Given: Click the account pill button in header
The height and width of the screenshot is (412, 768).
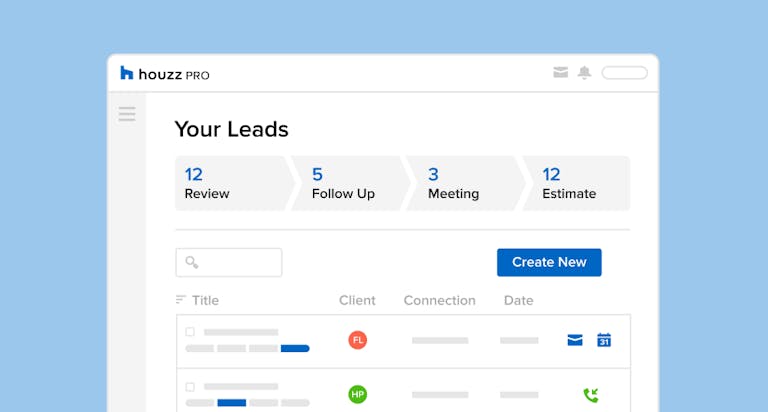Looking at the screenshot, I should point(624,73).
